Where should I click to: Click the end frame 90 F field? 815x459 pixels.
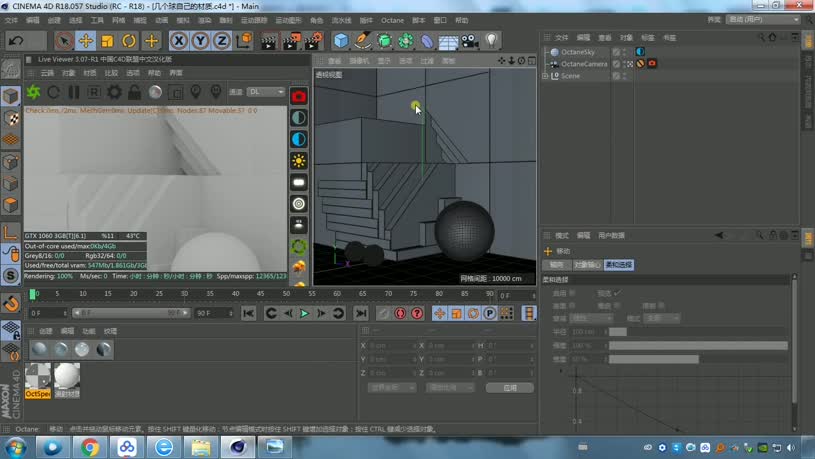[214, 313]
